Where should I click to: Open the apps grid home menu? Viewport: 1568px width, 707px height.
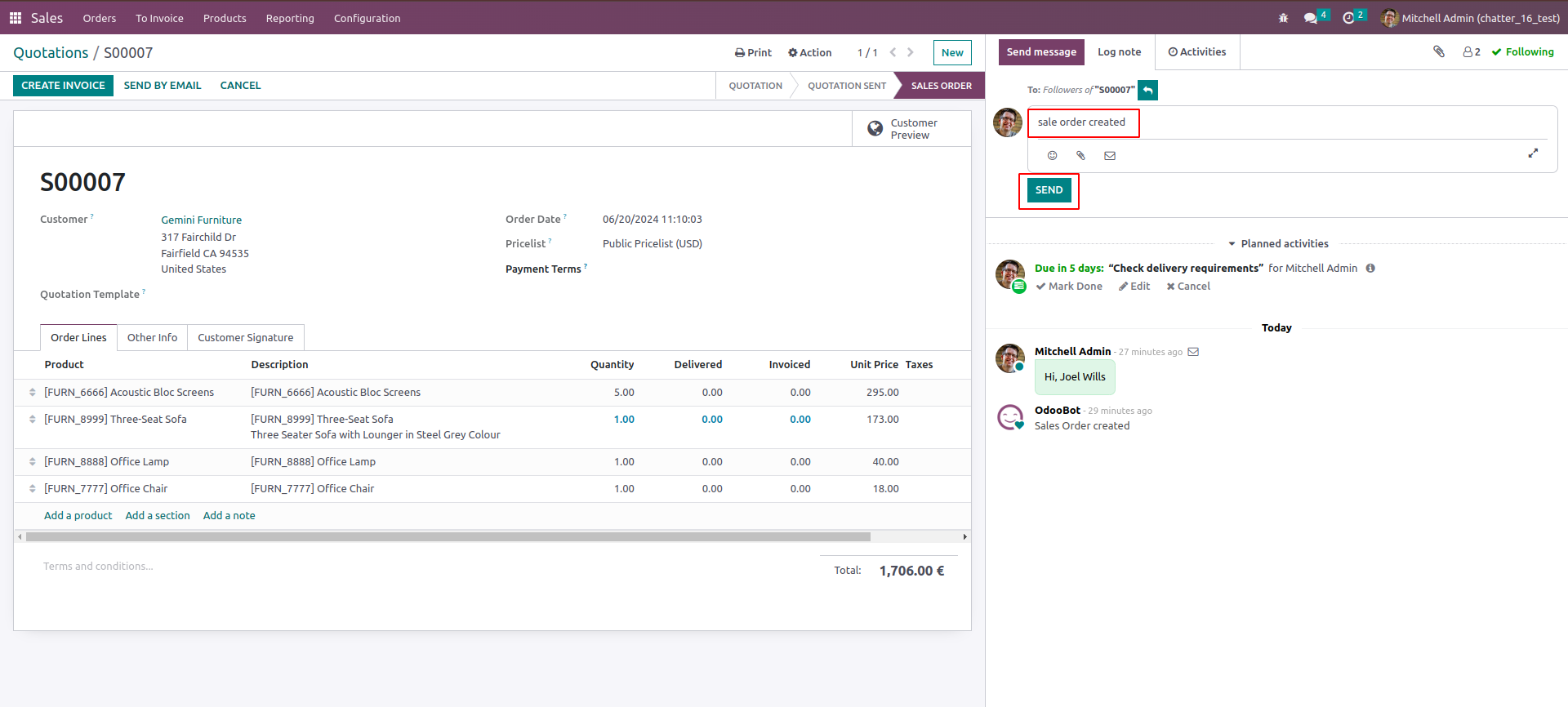[x=15, y=18]
